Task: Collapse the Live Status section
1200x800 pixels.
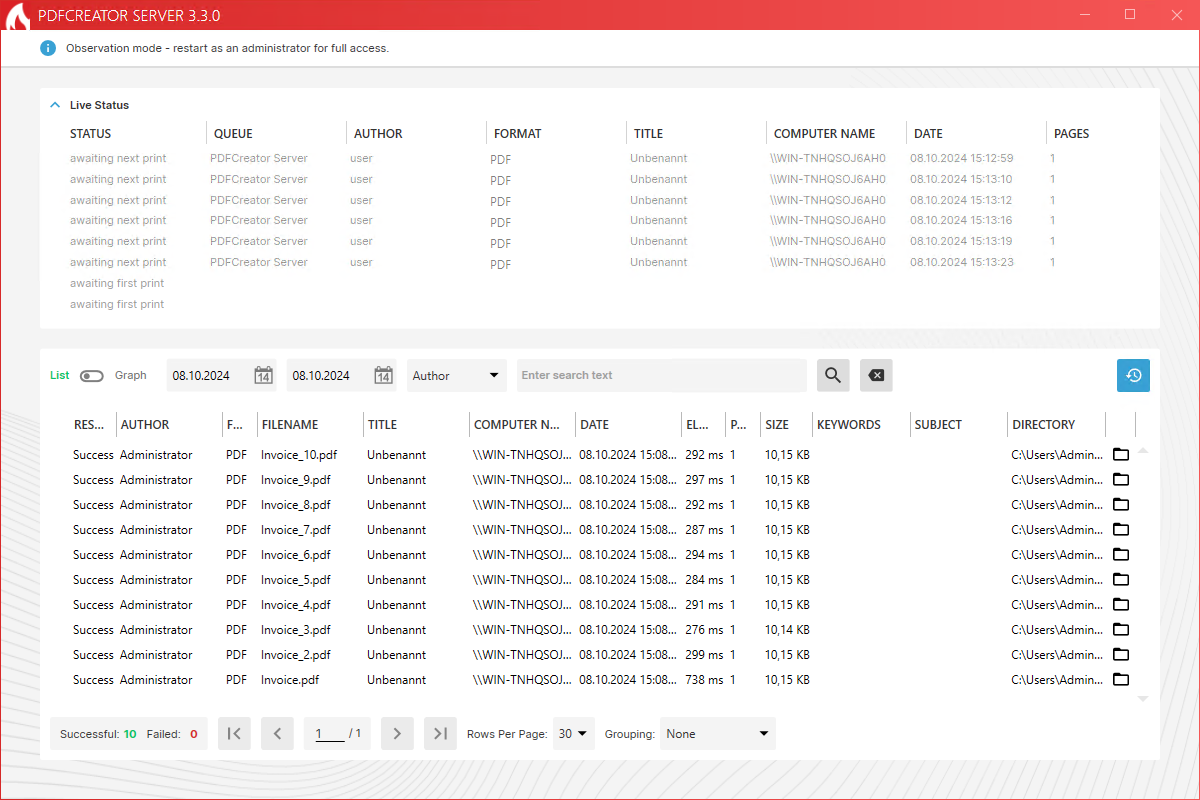Action: tap(56, 105)
